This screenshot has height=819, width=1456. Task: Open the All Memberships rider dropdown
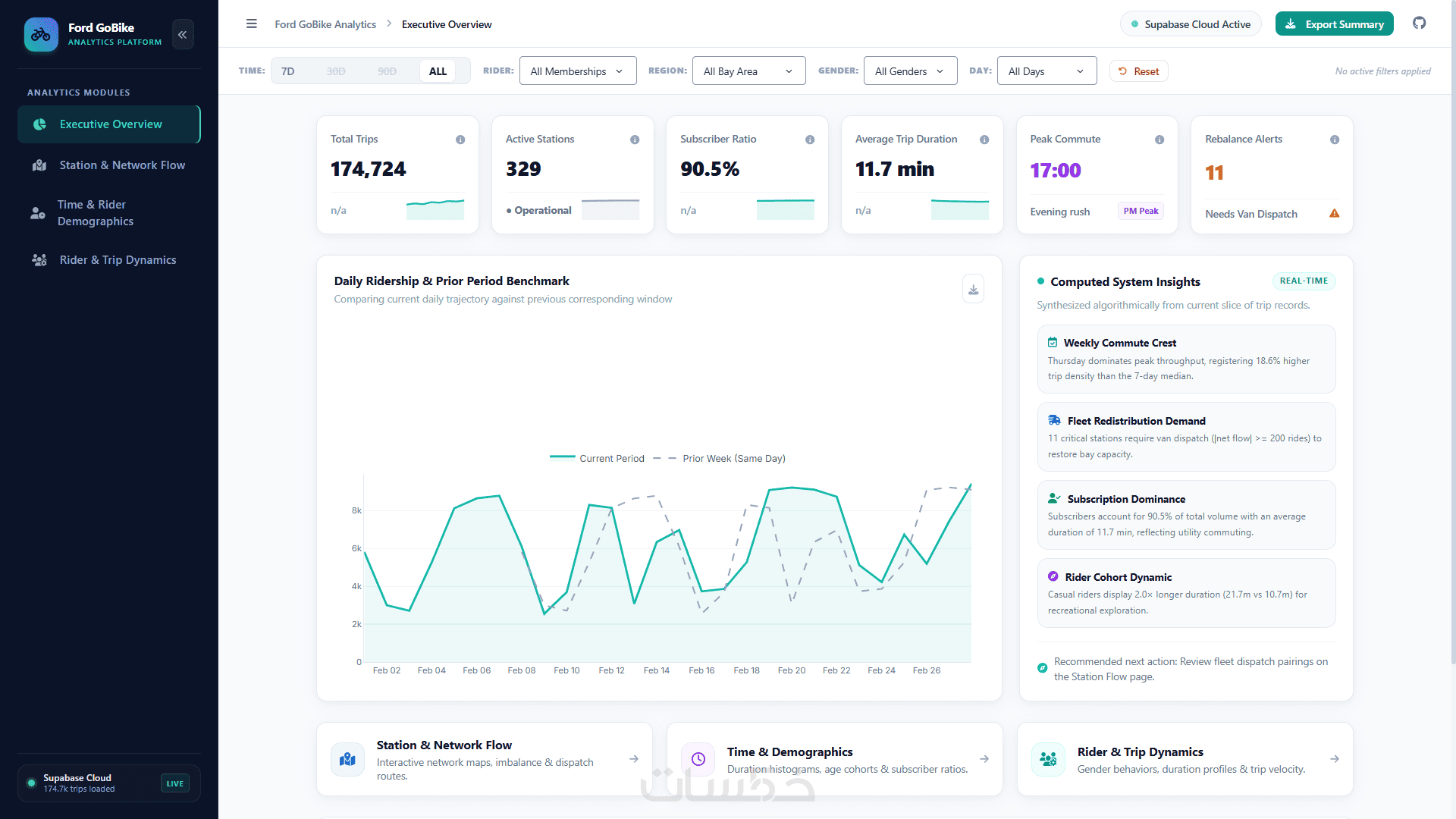[578, 71]
